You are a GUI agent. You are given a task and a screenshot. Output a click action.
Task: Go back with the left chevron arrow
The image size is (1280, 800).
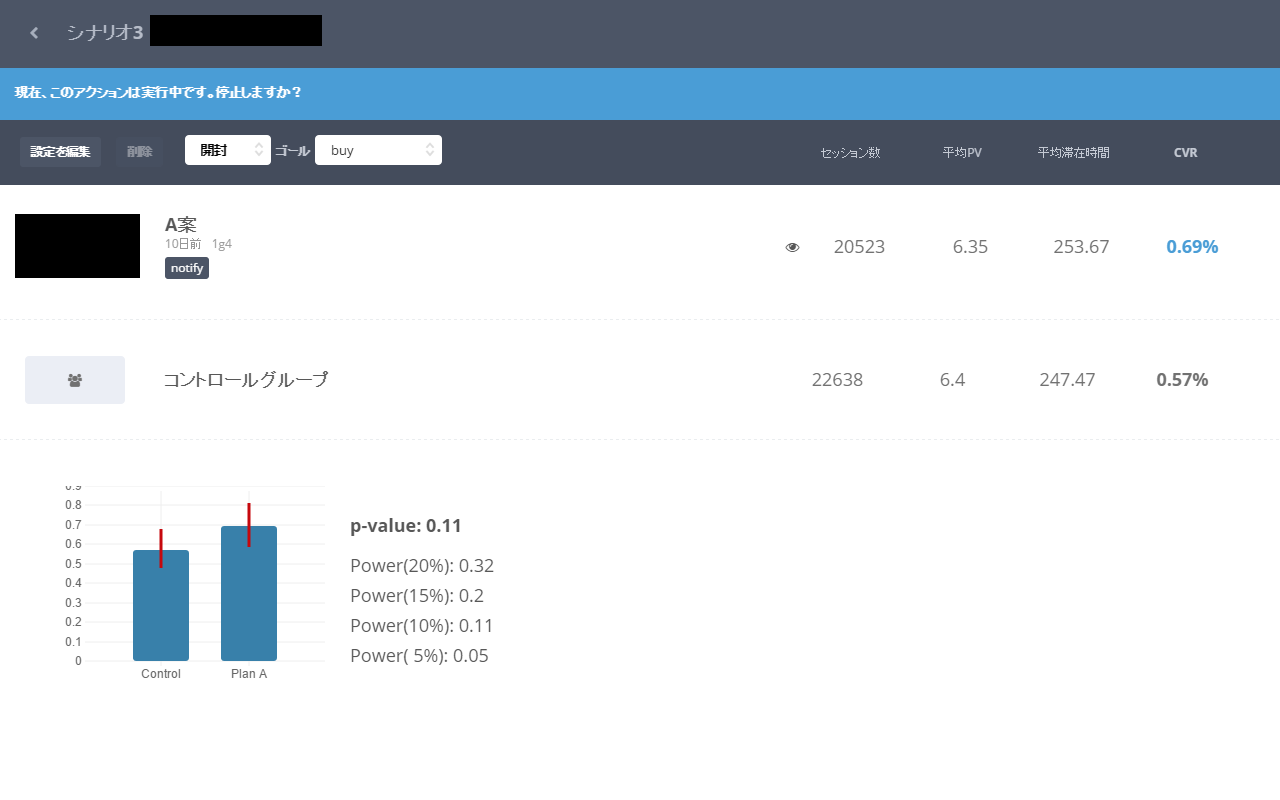tap(34, 33)
